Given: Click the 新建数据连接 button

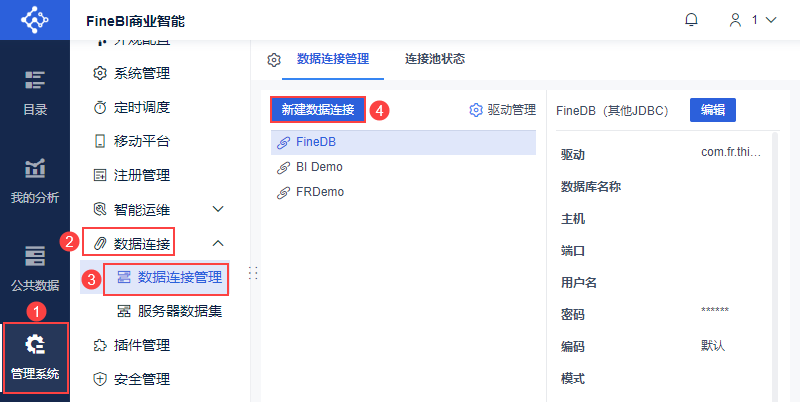Looking at the screenshot, I should point(317,110).
